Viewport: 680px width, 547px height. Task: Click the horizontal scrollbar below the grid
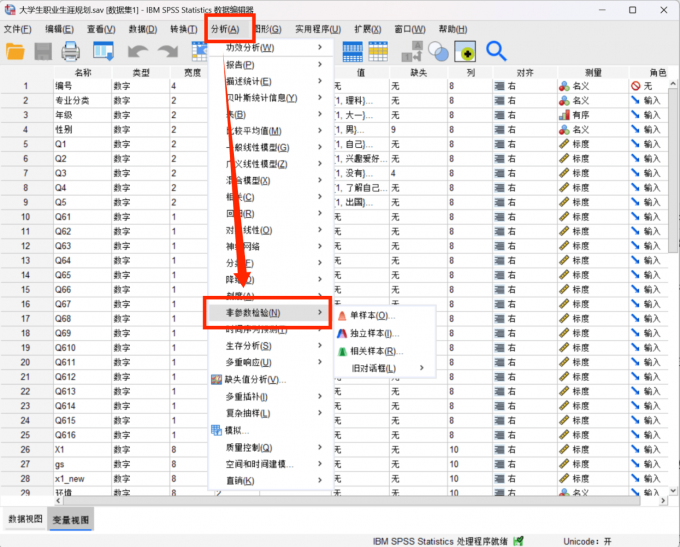pos(351,501)
